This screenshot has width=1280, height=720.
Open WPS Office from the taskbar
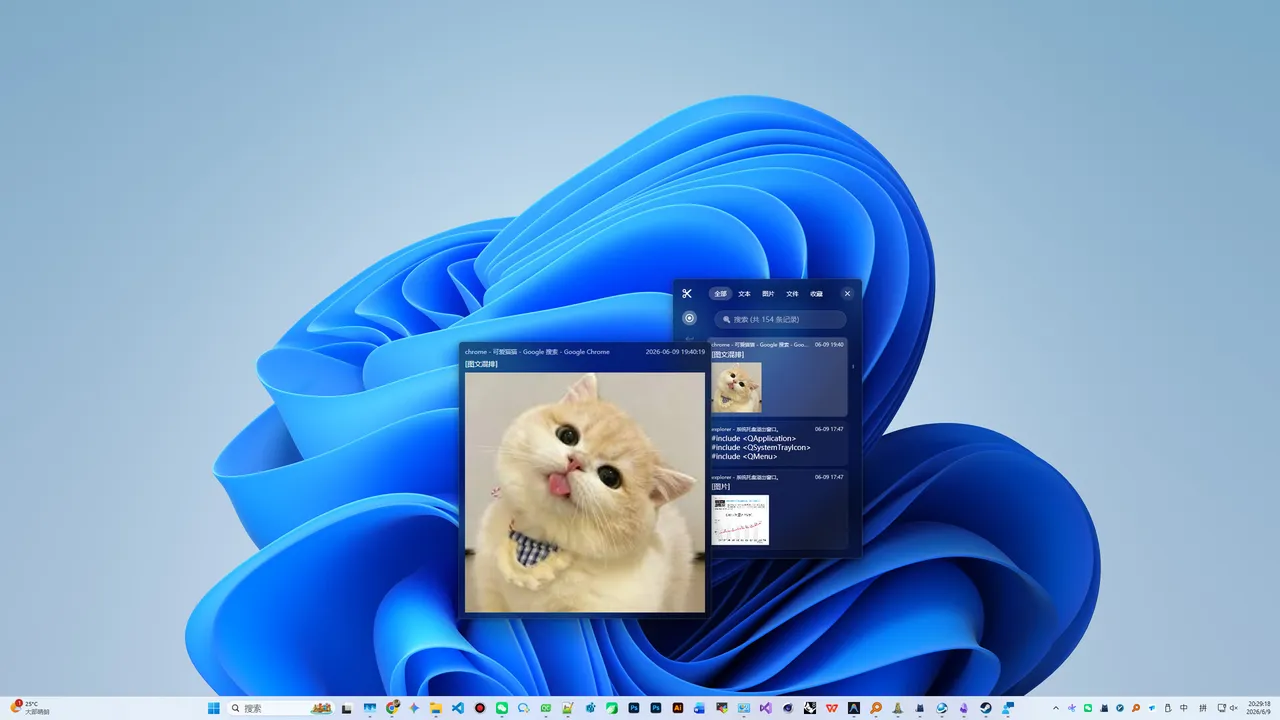pyautogui.click(x=832, y=708)
